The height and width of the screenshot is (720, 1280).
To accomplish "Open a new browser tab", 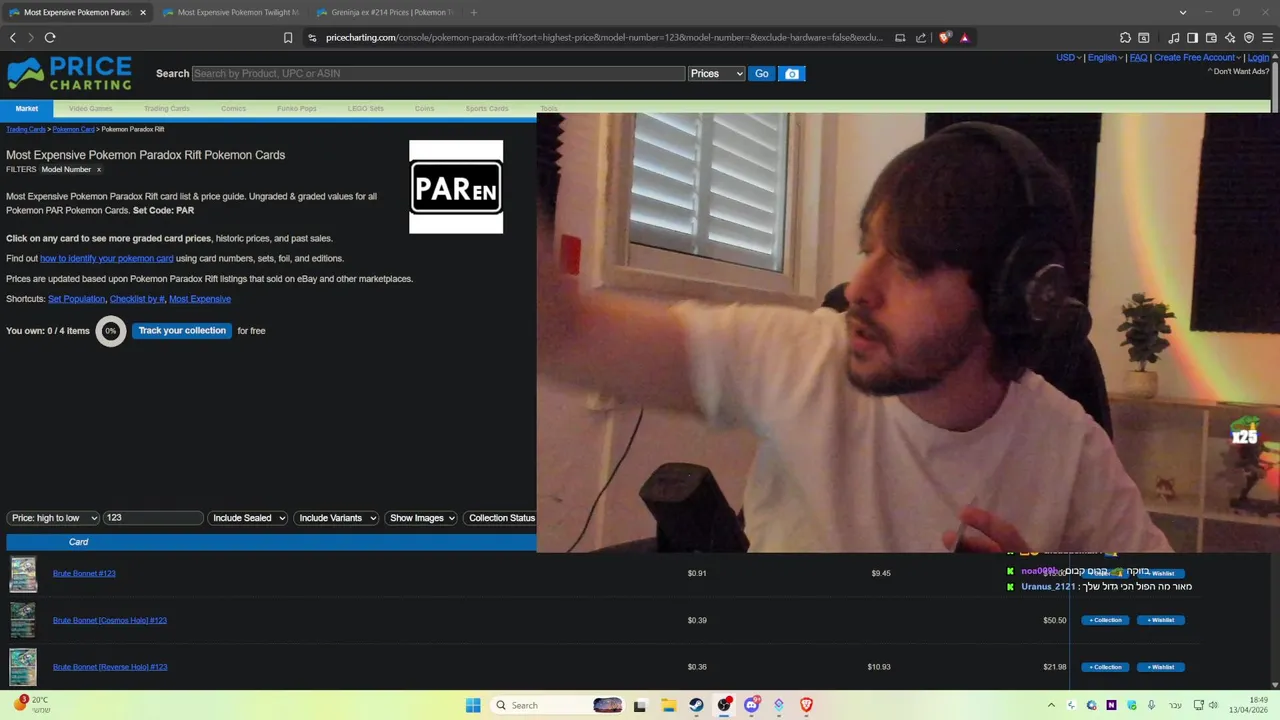I will pyautogui.click(x=473, y=13).
